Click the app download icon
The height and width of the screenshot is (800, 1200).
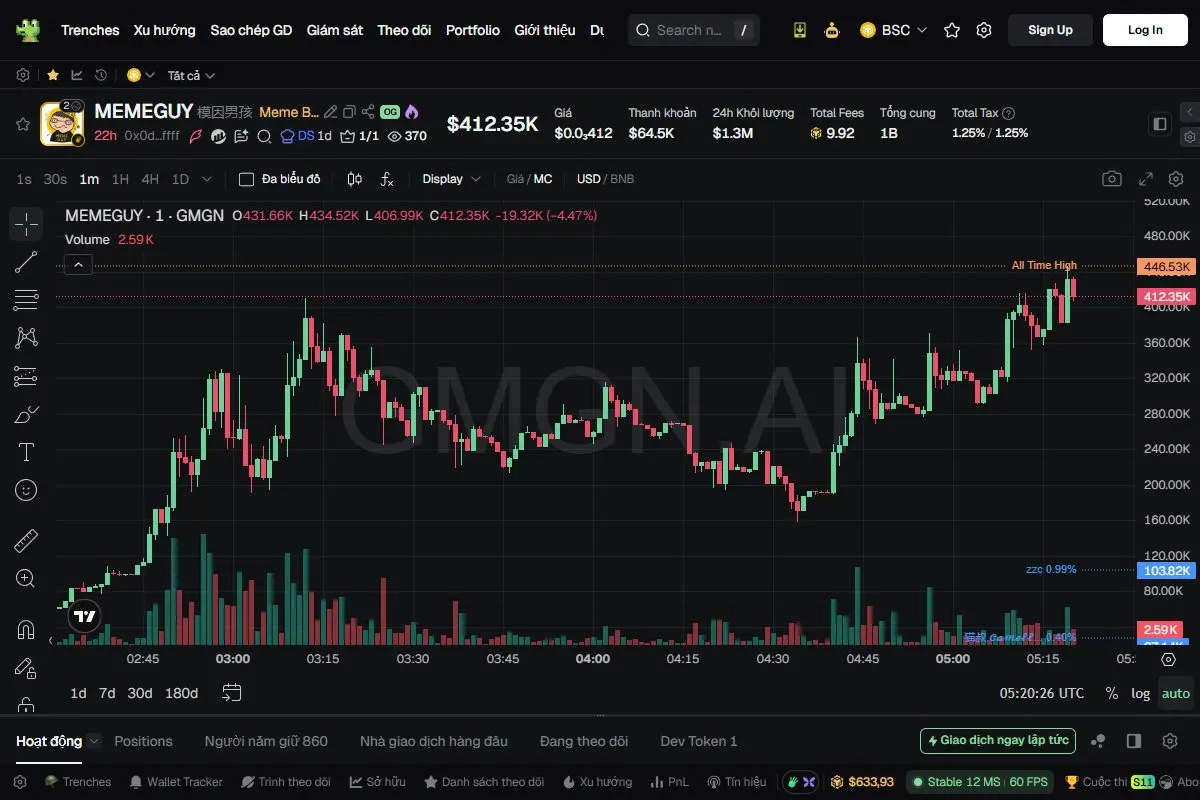coord(799,30)
